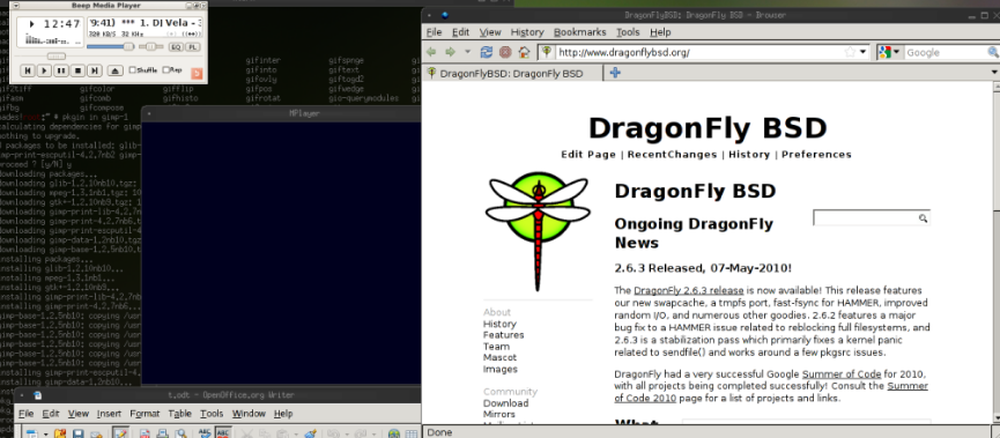Open browser File menu
The width and height of the screenshot is (1000, 438).
(434, 32)
